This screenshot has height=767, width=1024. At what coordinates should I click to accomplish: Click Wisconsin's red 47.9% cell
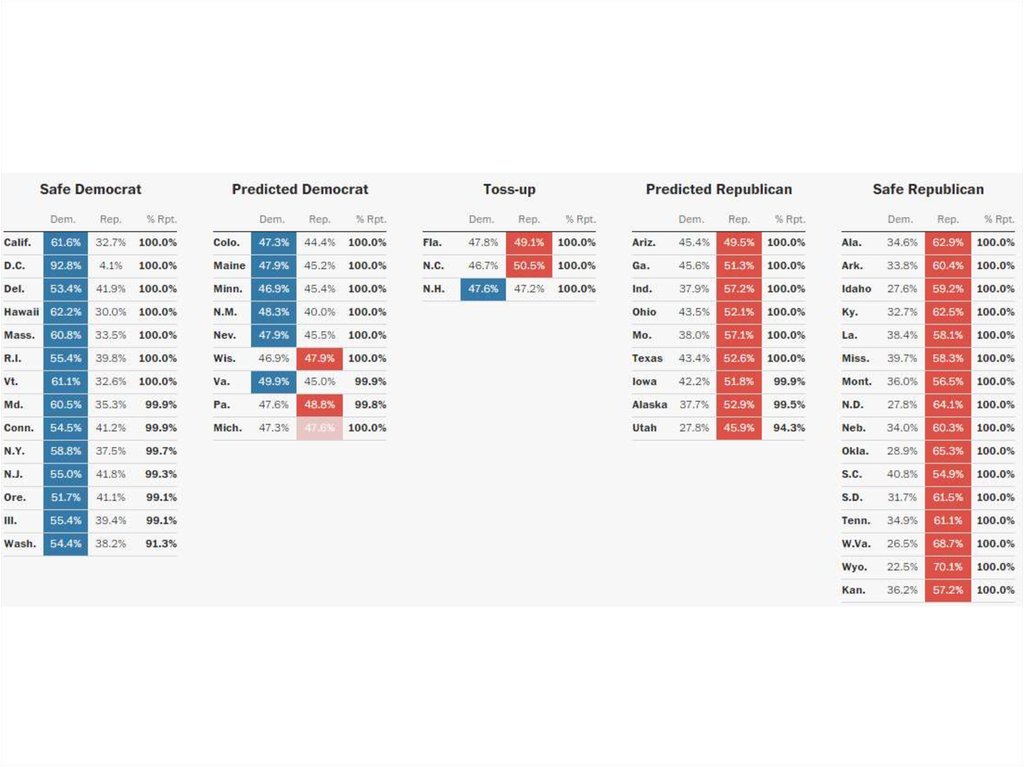[x=319, y=358]
